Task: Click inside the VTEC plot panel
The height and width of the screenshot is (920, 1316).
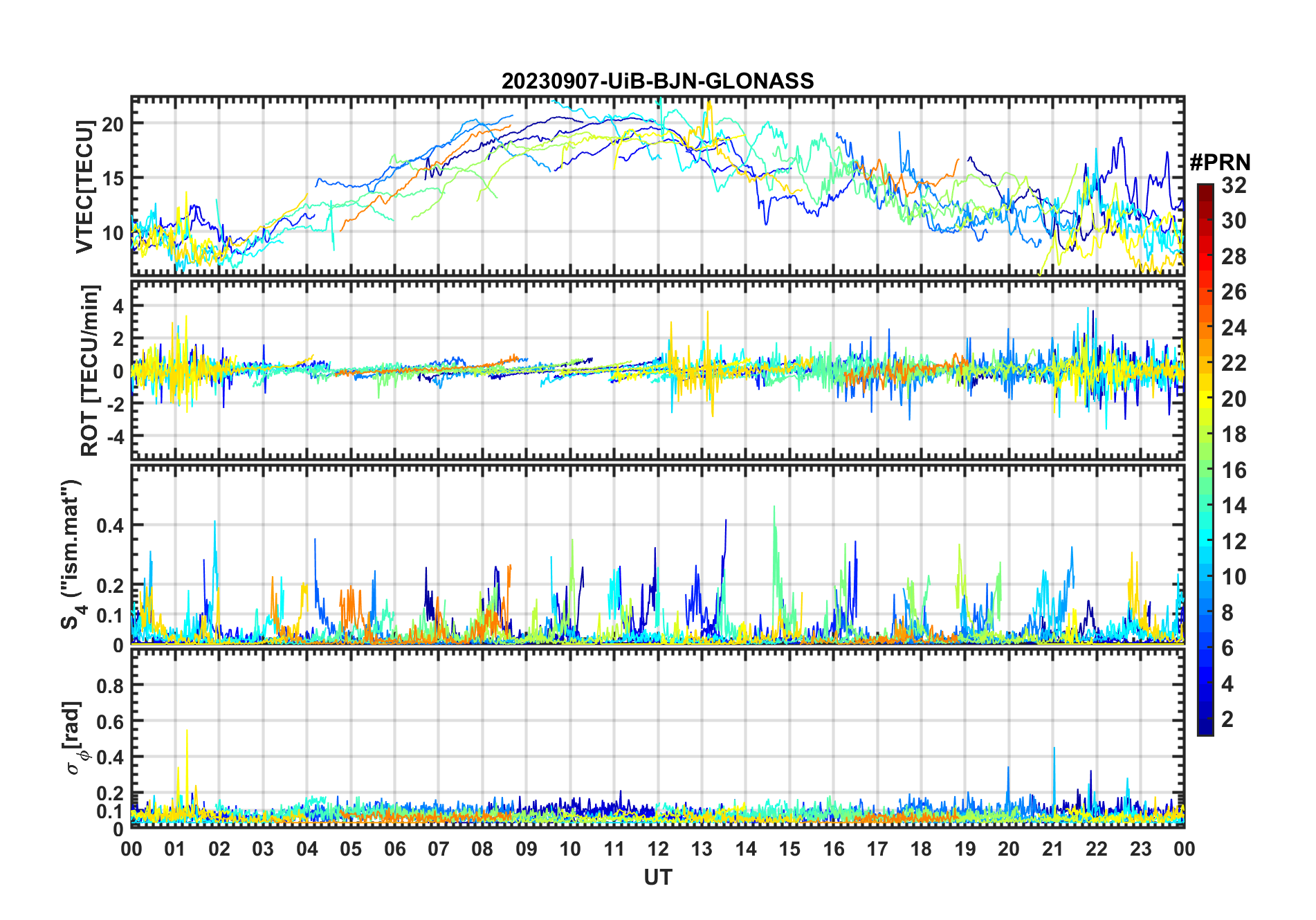Action: click(657, 186)
